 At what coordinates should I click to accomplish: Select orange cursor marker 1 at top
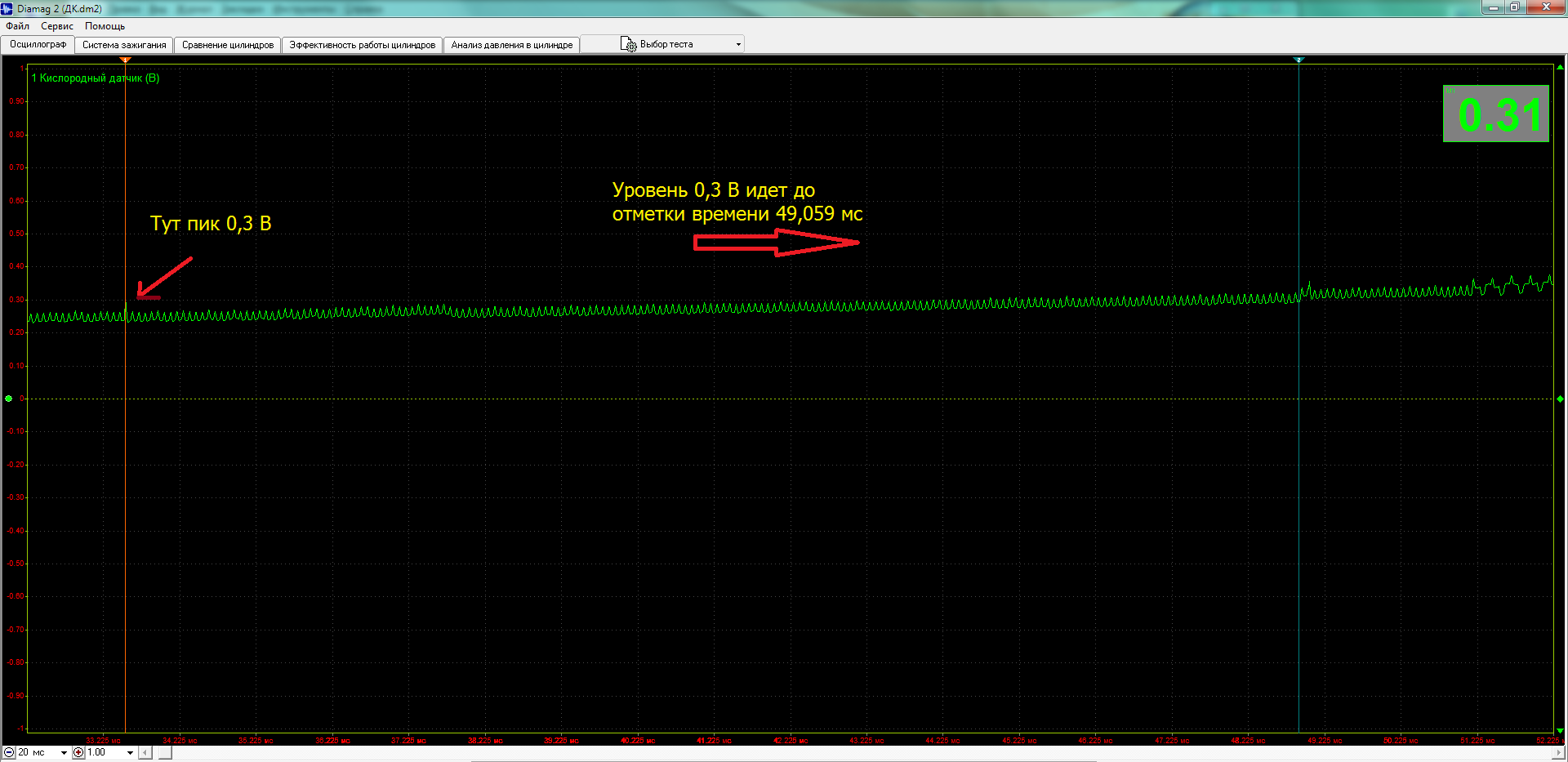pos(125,60)
